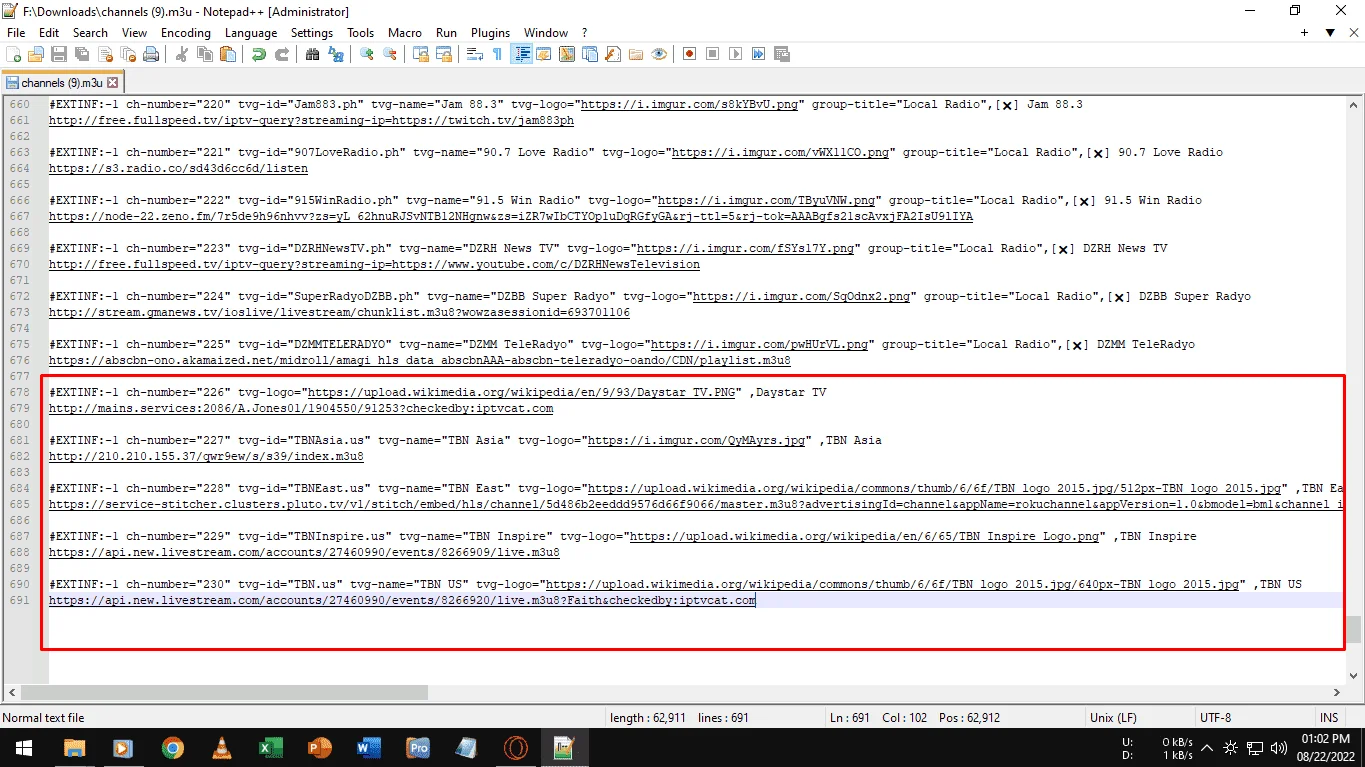This screenshot has width=1365, height=767.
Task: Click the Save recorded macro icon
Action: [782, 54]
